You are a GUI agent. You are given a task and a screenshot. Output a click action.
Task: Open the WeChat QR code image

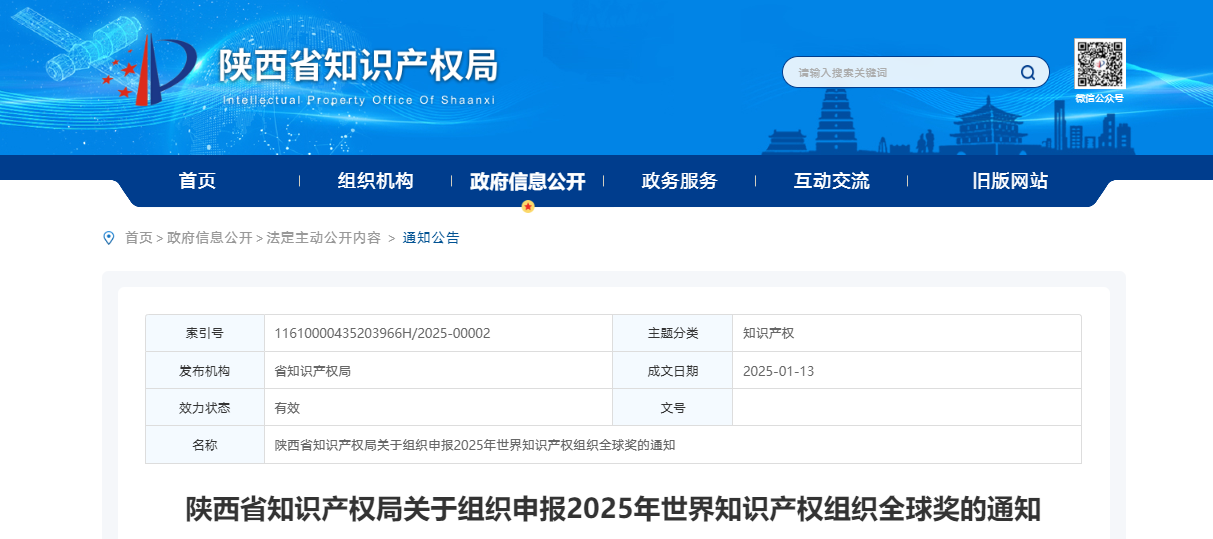[1100, 64]
